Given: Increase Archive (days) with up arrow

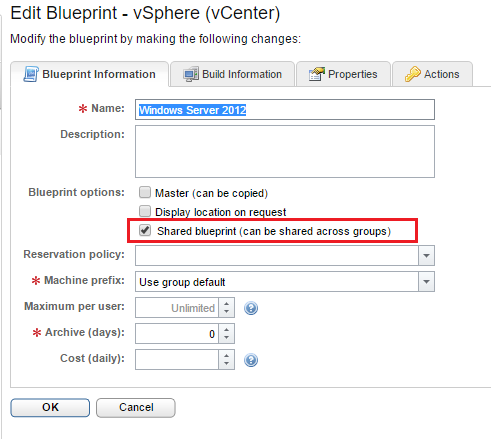Looking at the screenshot, I should [227, 329].
